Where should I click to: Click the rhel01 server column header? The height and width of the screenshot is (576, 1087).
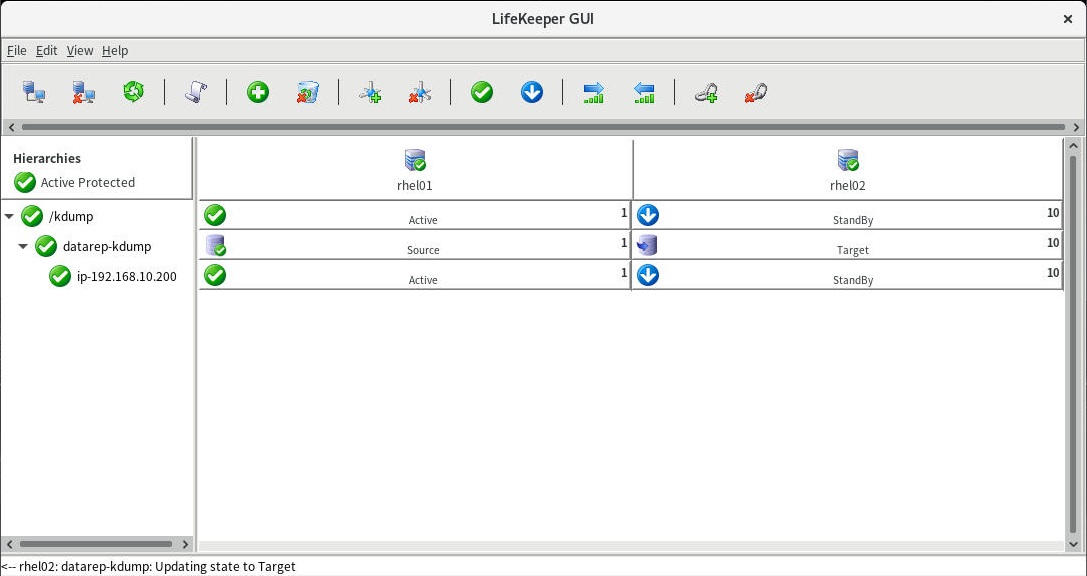coord(414,169)
